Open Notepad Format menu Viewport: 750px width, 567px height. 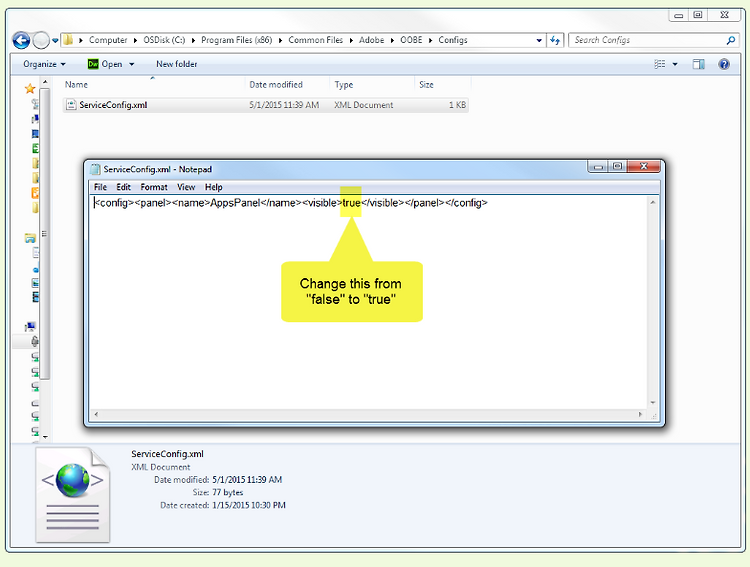pyautogui.click(x=154, y=187)
